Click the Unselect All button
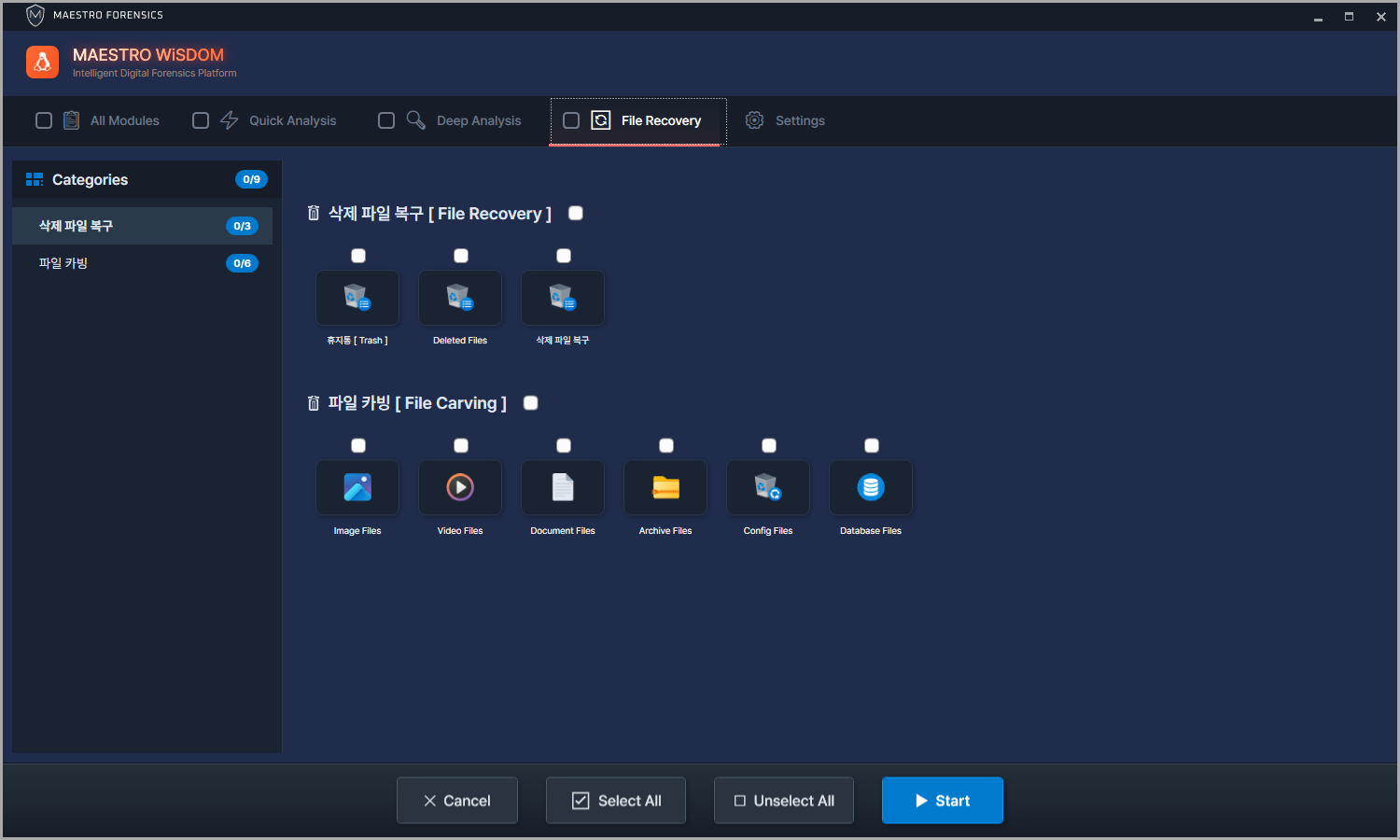The width and height of the screenshot is (1400, 840). click(784, 801)
